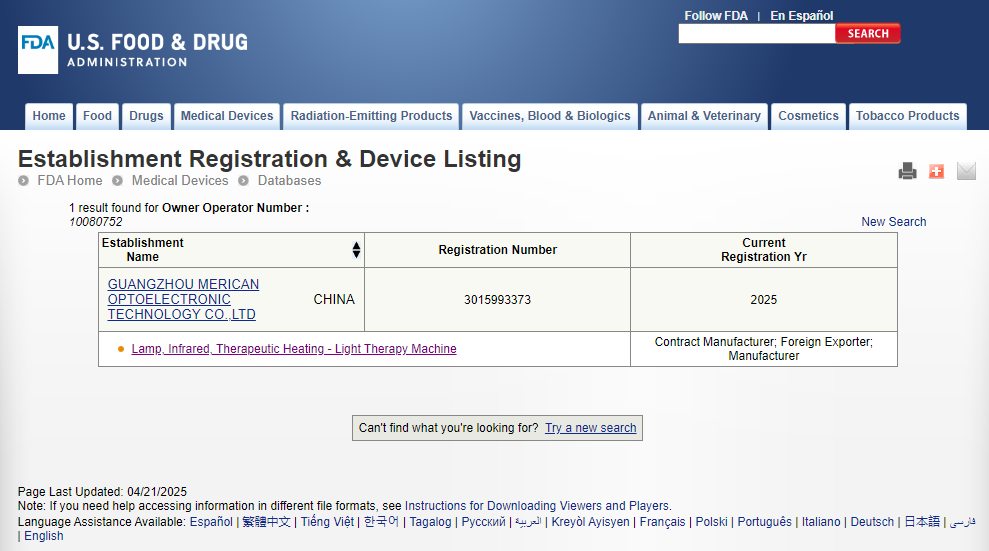The height and width of the screenshot is (551, 989).
Task: Open Instructions for Downloading Viewers and Players
Action: [x=537, y=506]
